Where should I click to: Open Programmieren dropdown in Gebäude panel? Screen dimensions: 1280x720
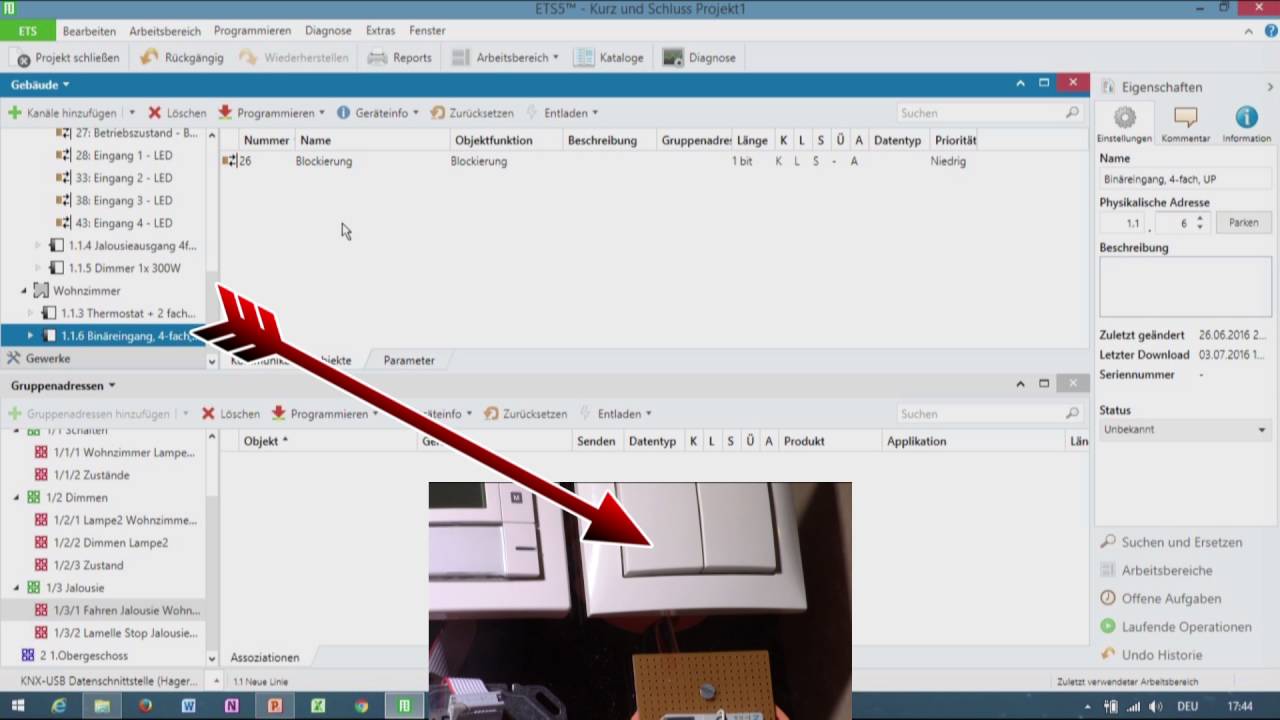[x=272, y=113]
